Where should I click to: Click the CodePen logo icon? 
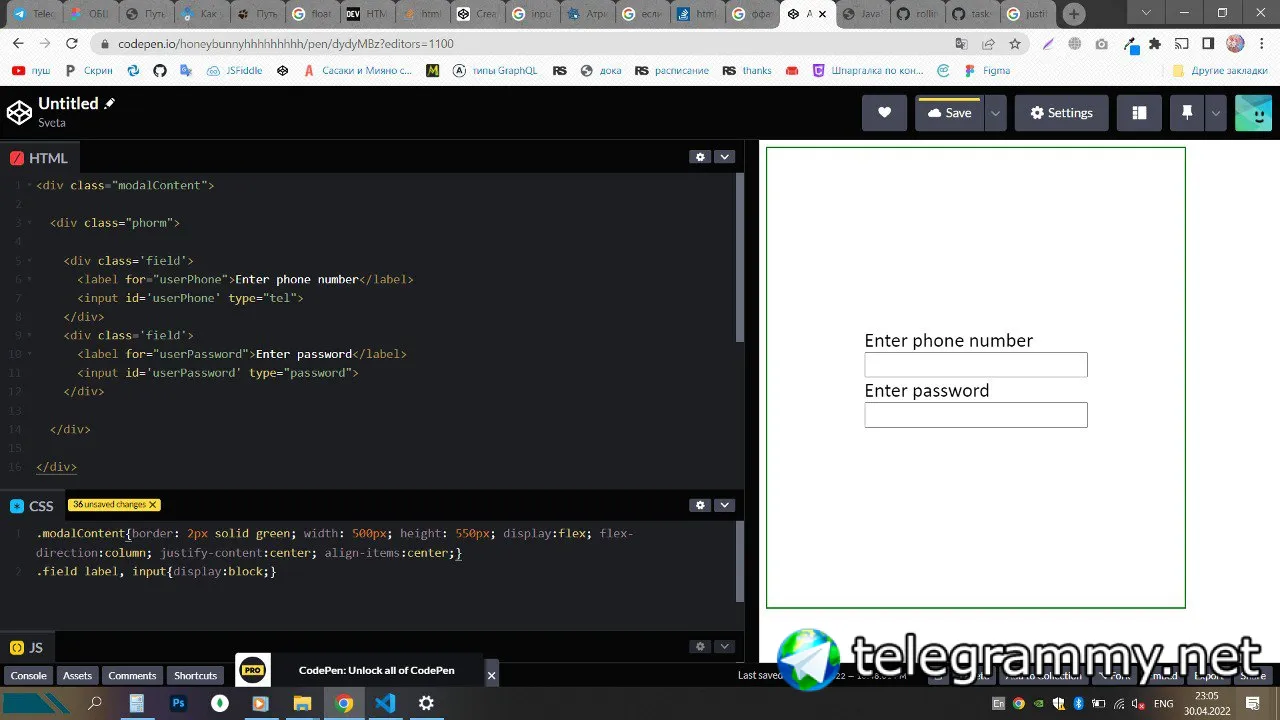click(x=19, y=113)
